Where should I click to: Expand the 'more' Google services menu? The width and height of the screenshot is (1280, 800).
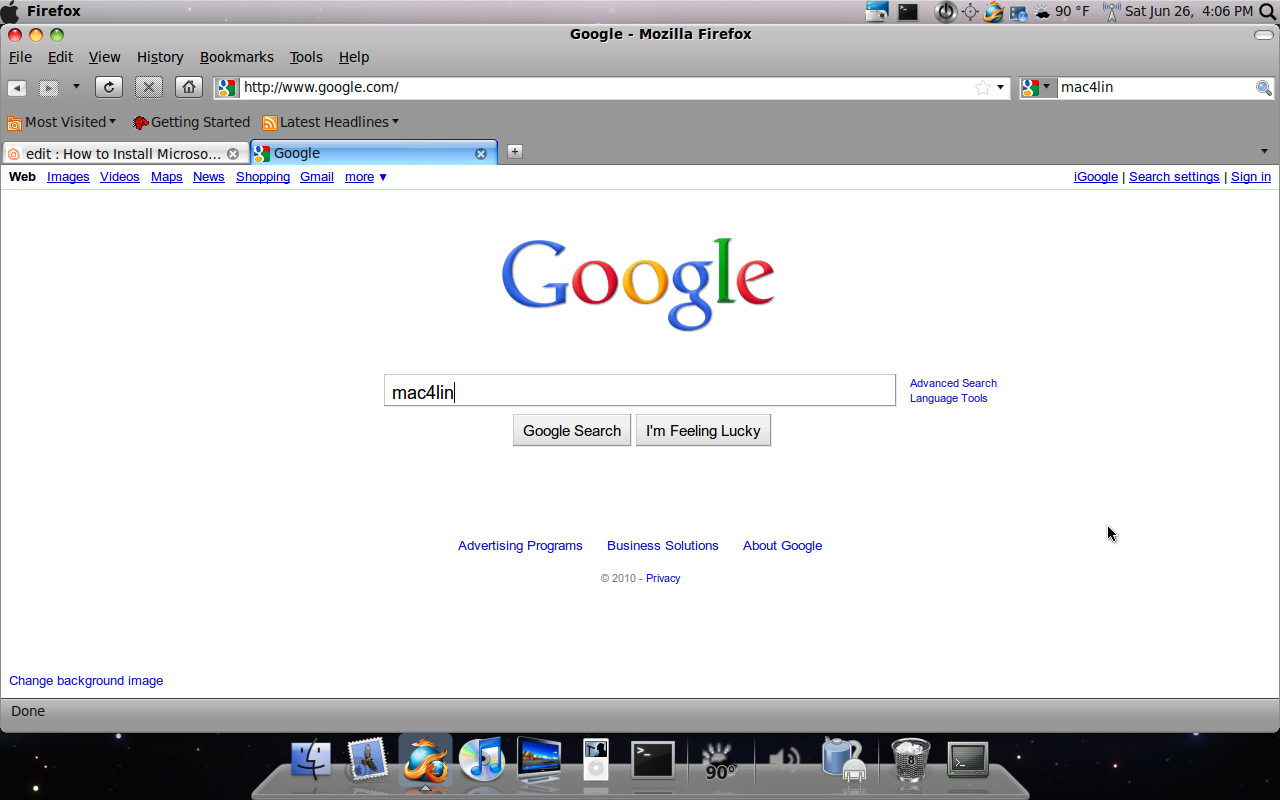[x=366, y=177]
